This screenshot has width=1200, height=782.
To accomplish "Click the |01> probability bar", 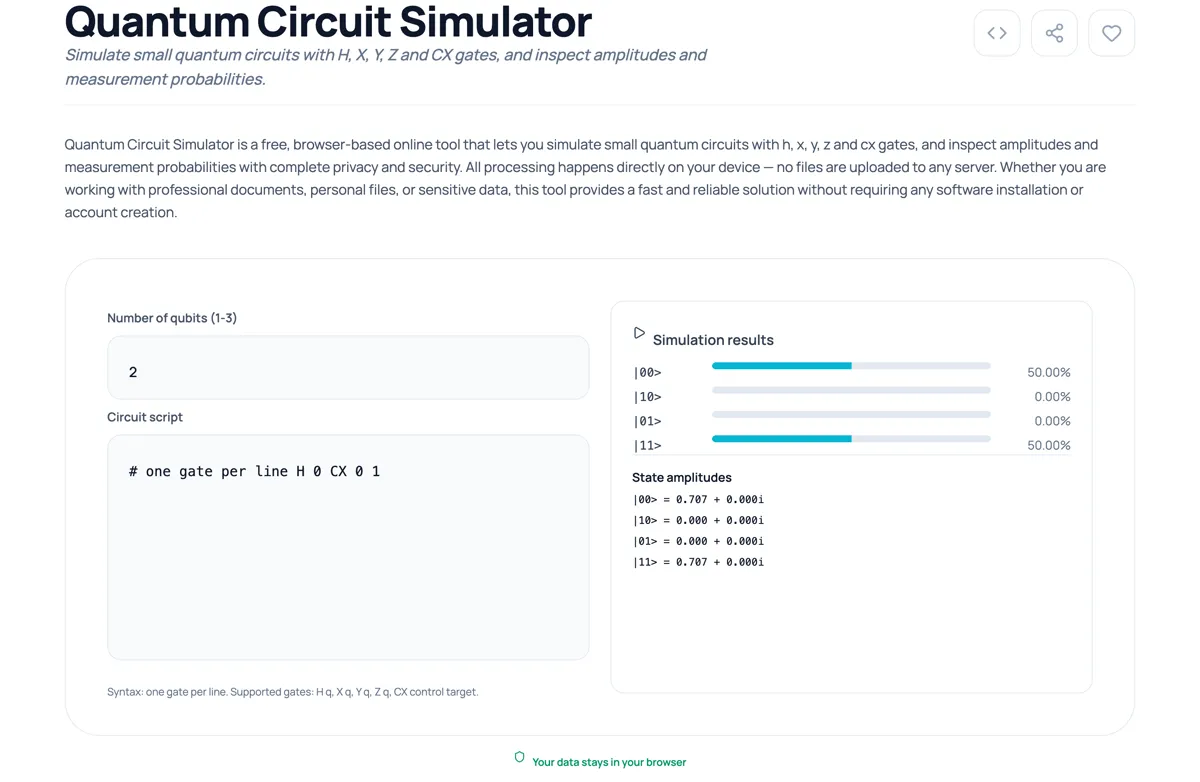I will 850,415.
